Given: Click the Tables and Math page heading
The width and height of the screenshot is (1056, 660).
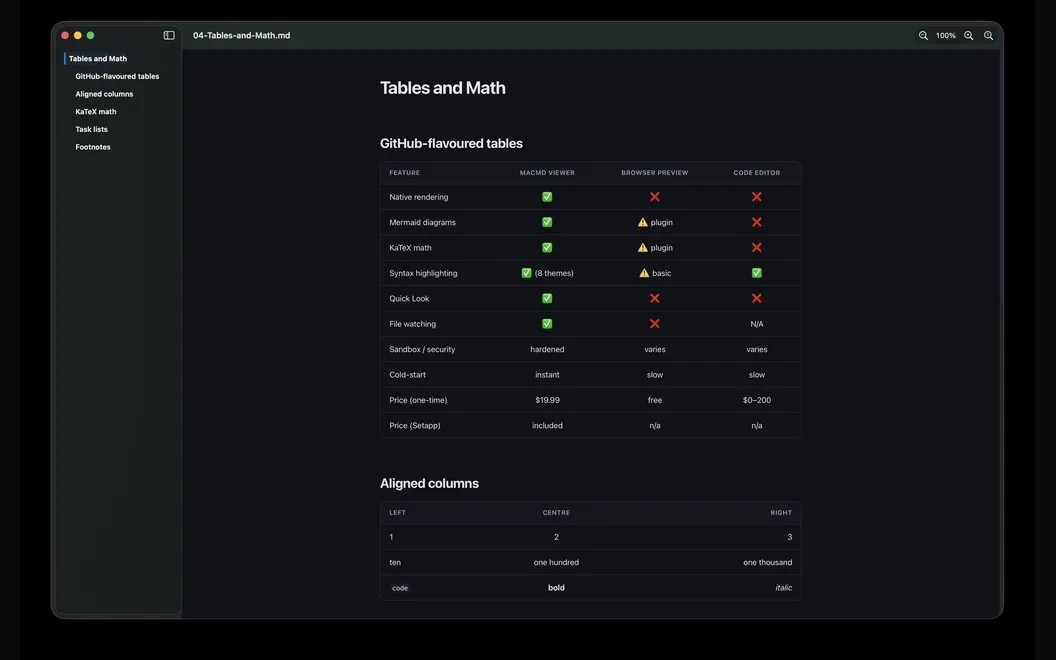Looking at the screenshot, I should click(442, 88).
